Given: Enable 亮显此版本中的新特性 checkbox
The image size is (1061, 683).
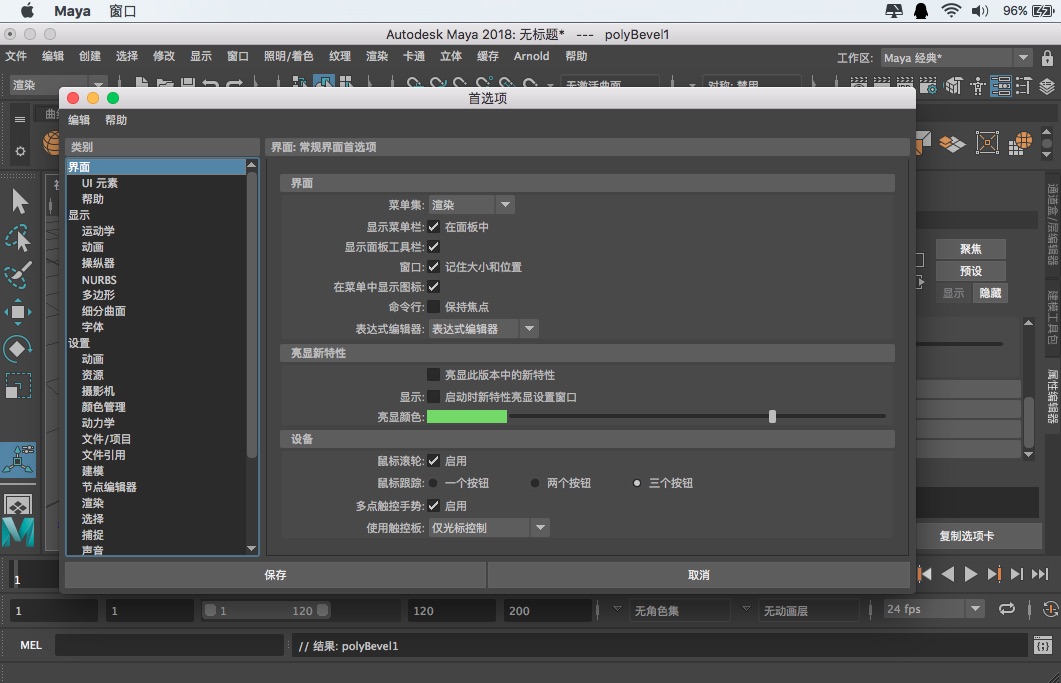Looking at the screenshot, I should (434, 376).
